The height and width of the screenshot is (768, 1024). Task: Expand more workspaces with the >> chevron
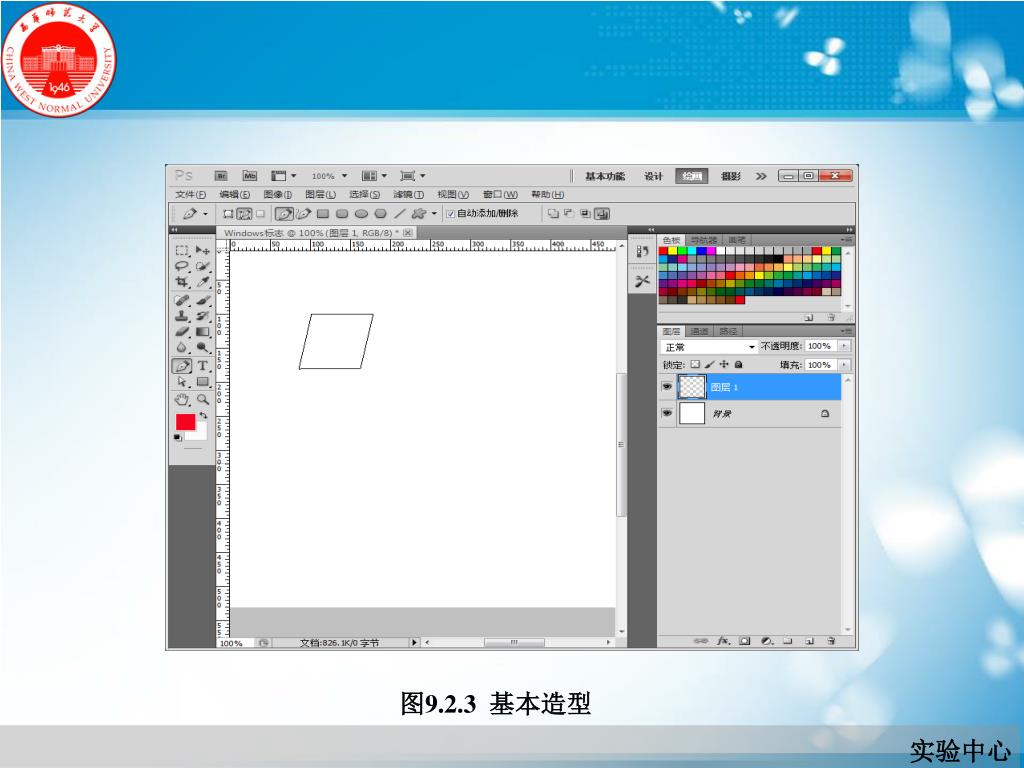click(x=761, y=176)
